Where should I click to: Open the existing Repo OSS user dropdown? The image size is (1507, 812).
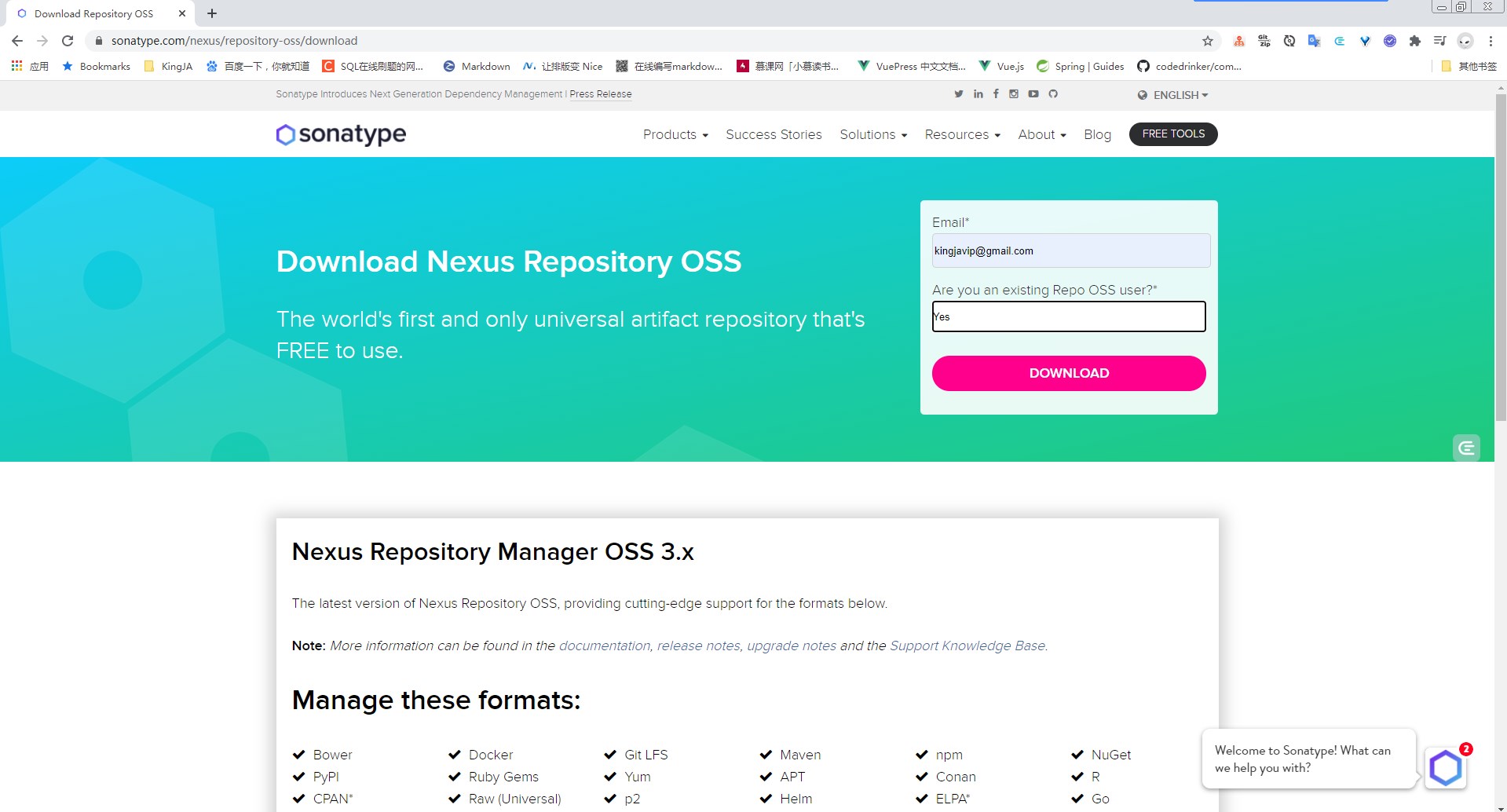1069,316
